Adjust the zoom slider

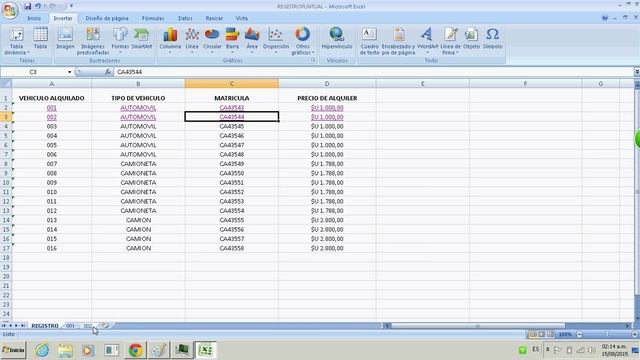point(607,334)
